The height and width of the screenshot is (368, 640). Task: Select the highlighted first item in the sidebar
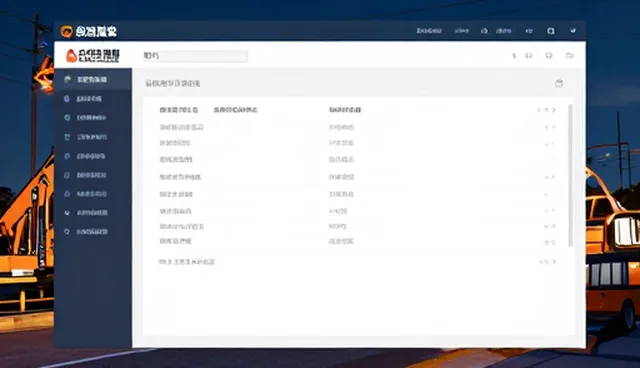(x=93, y=79)
